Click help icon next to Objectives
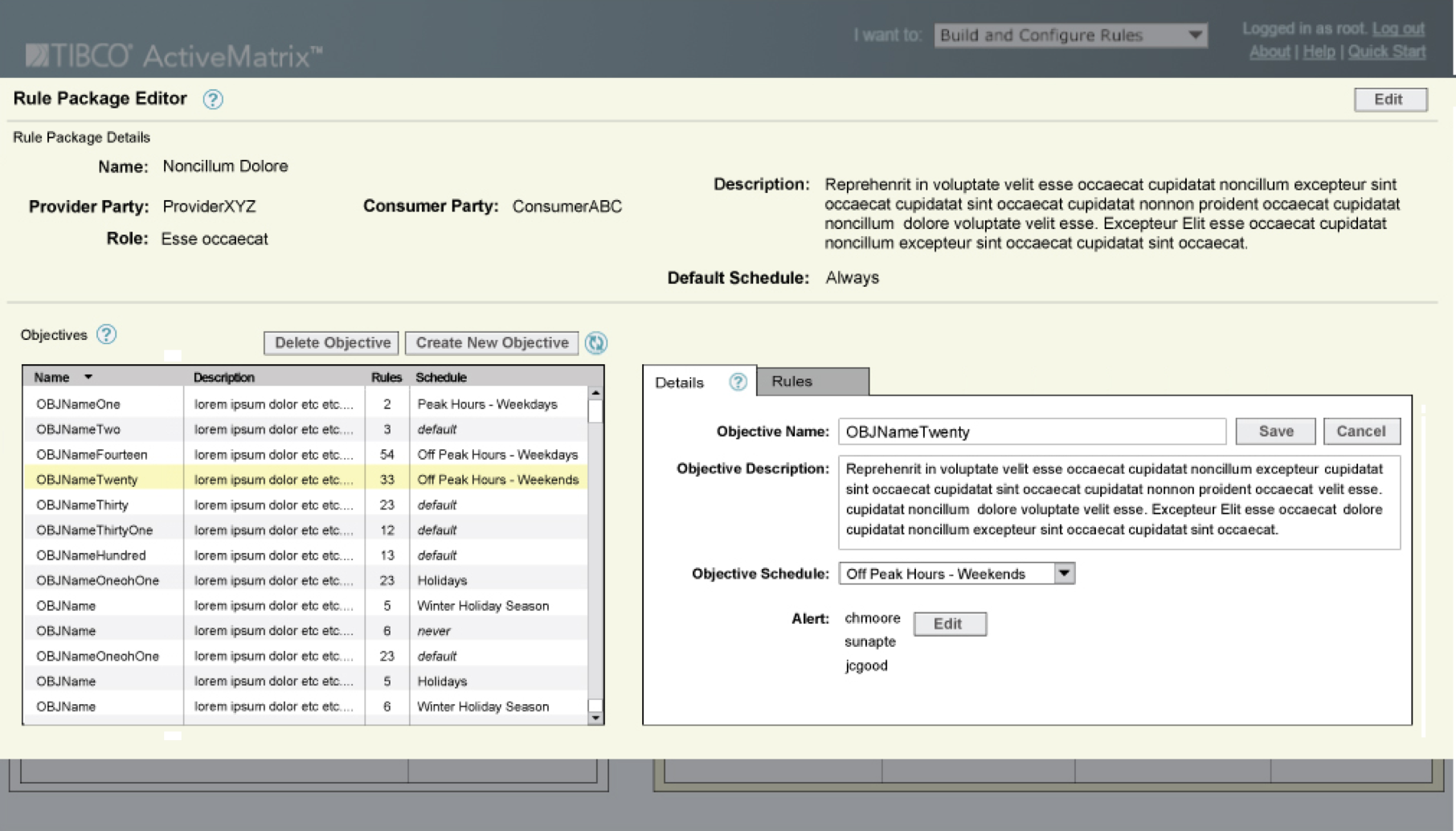This screenshot has width=1456, height=831. (106, 334)
